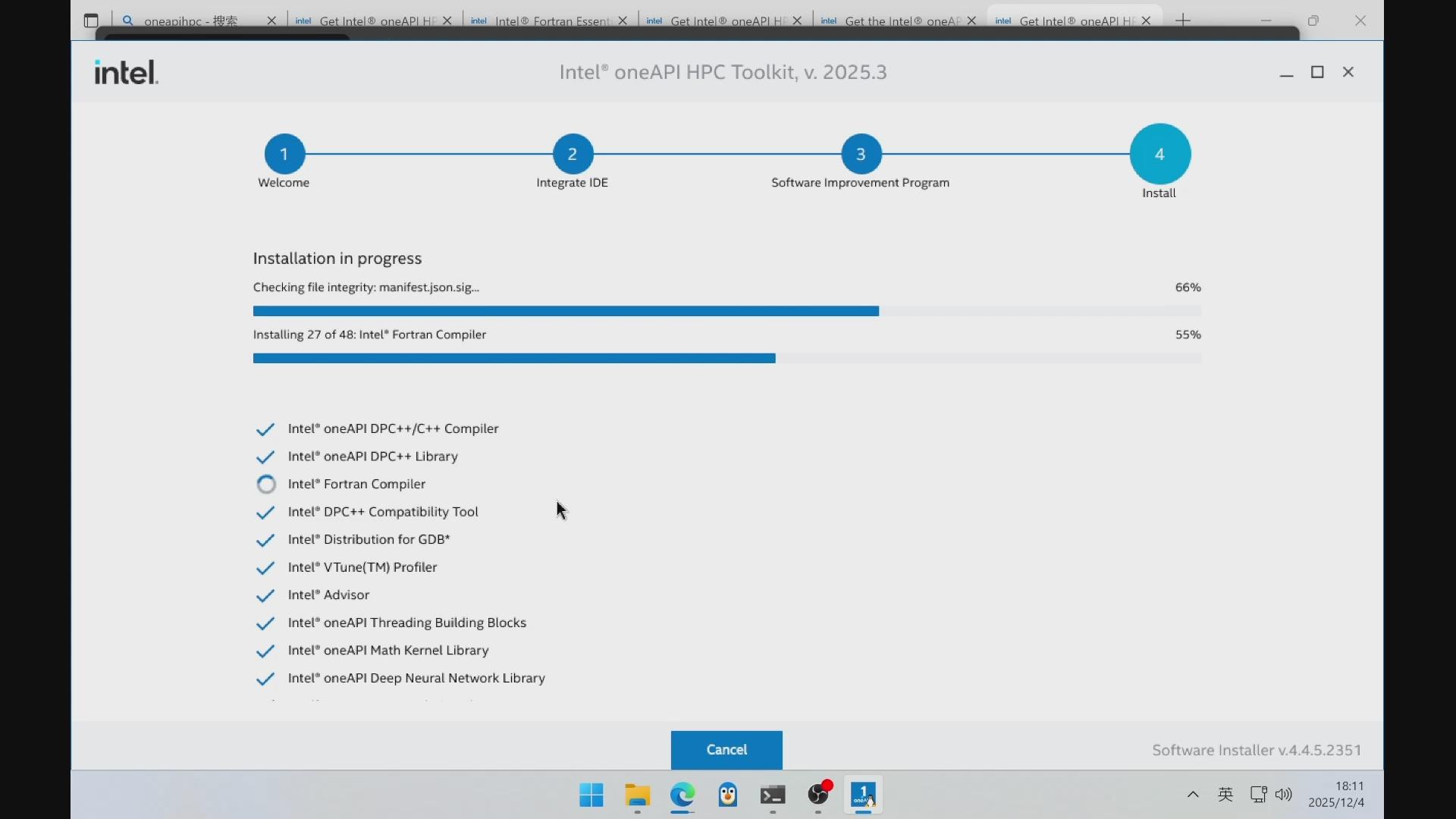
Task: Click checkmark beside oneAPI Math Kernel Library
Action: pyautogui.click(x=265, y=651)
